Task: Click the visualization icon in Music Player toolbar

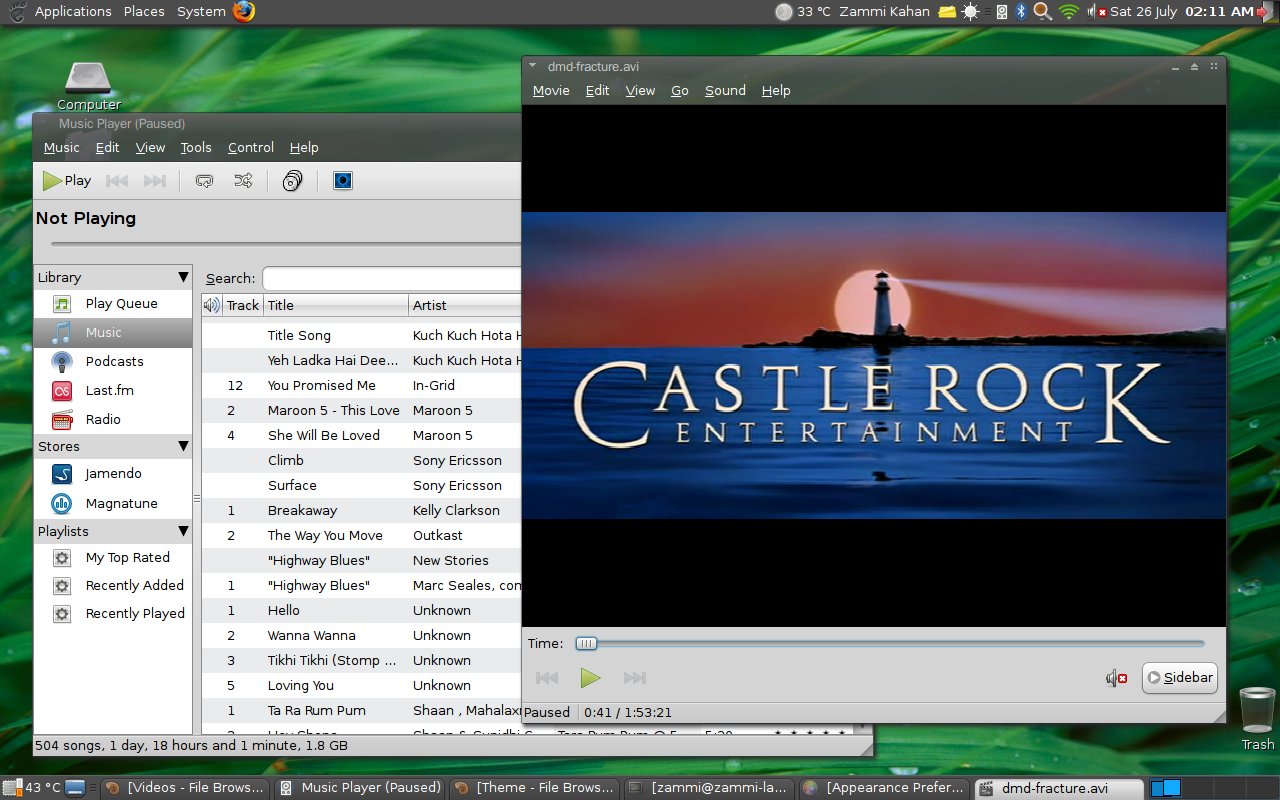Action: (343, 181)
